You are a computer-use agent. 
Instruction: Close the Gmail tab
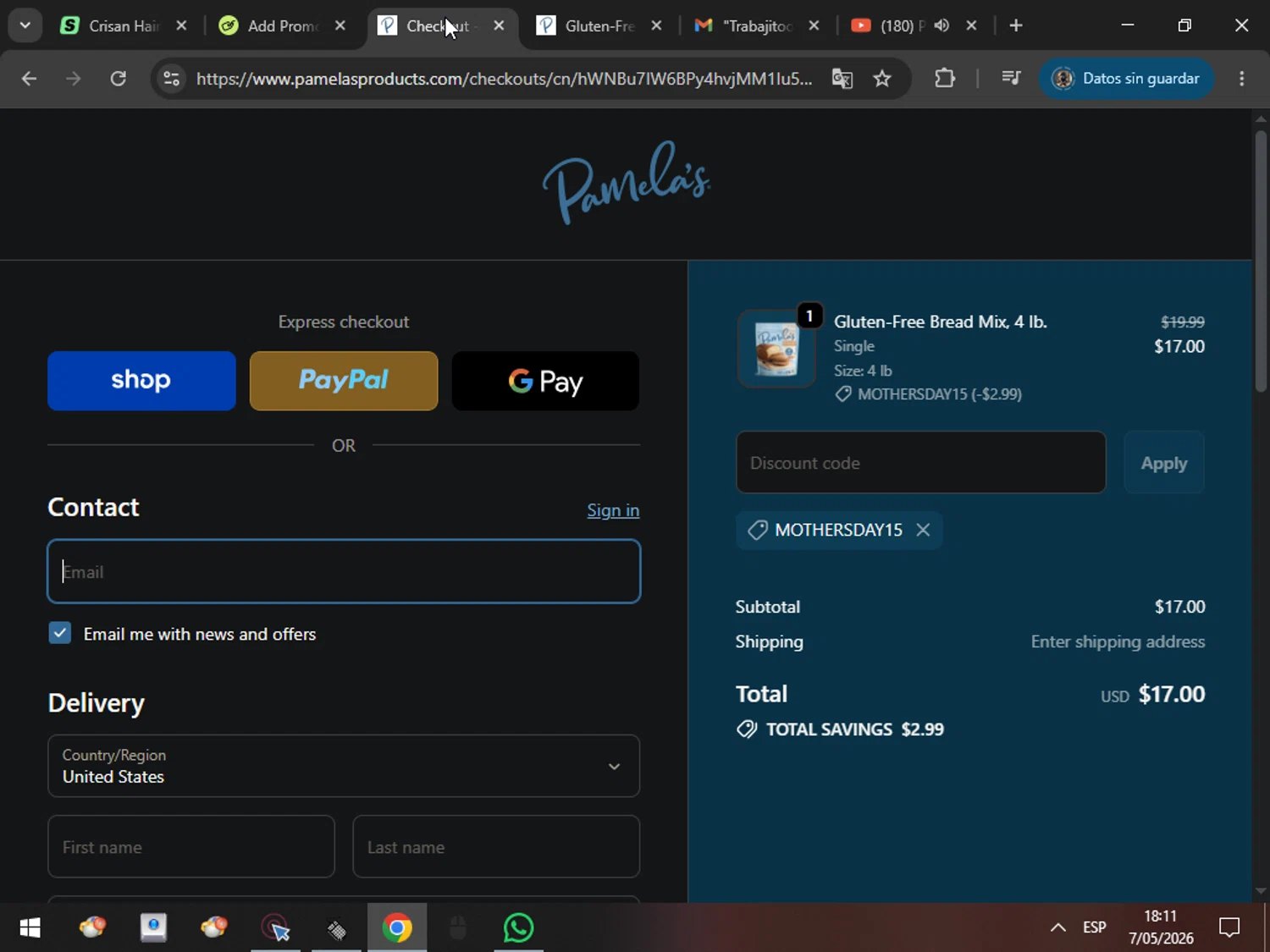[814, 25]
